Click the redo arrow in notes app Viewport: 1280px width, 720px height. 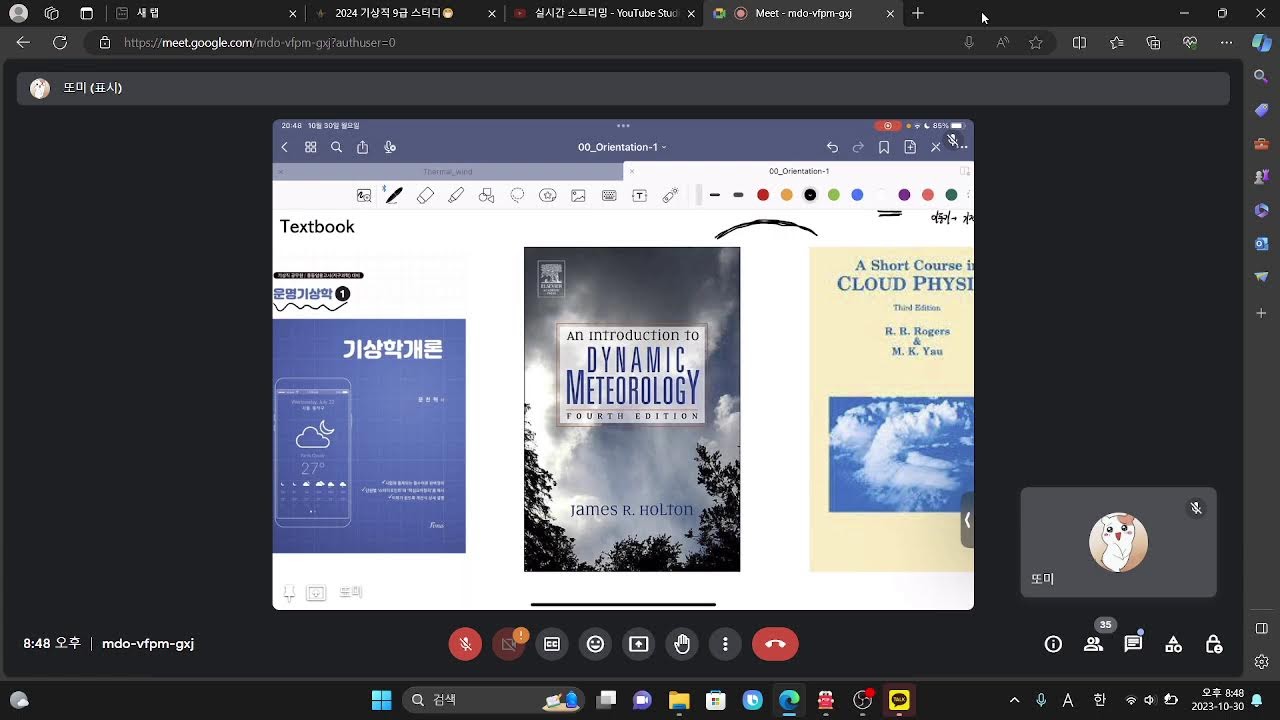pos(858,147)
